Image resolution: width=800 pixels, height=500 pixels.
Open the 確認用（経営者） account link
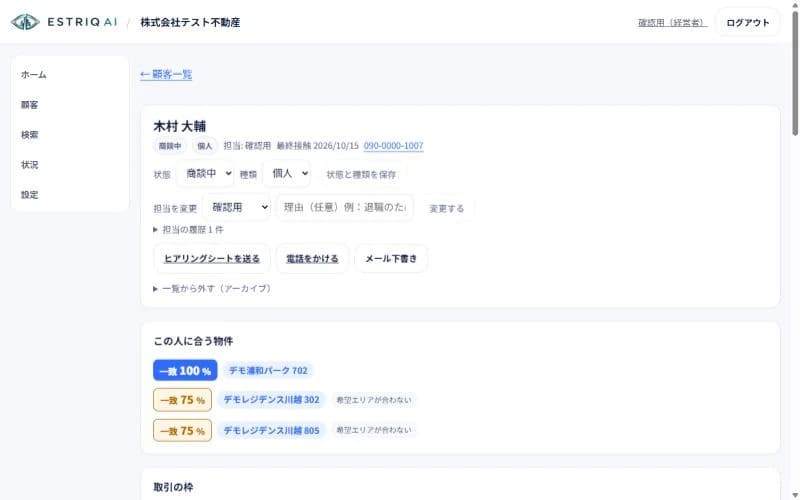click(672, 22)
